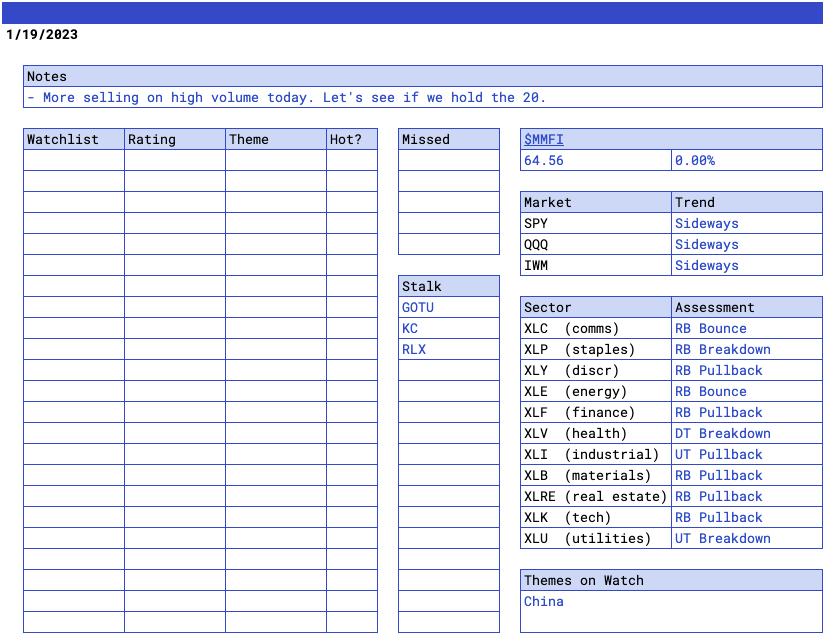Select the XLP (staples) sector cell

pyautogui.click(x=596, y=349)
